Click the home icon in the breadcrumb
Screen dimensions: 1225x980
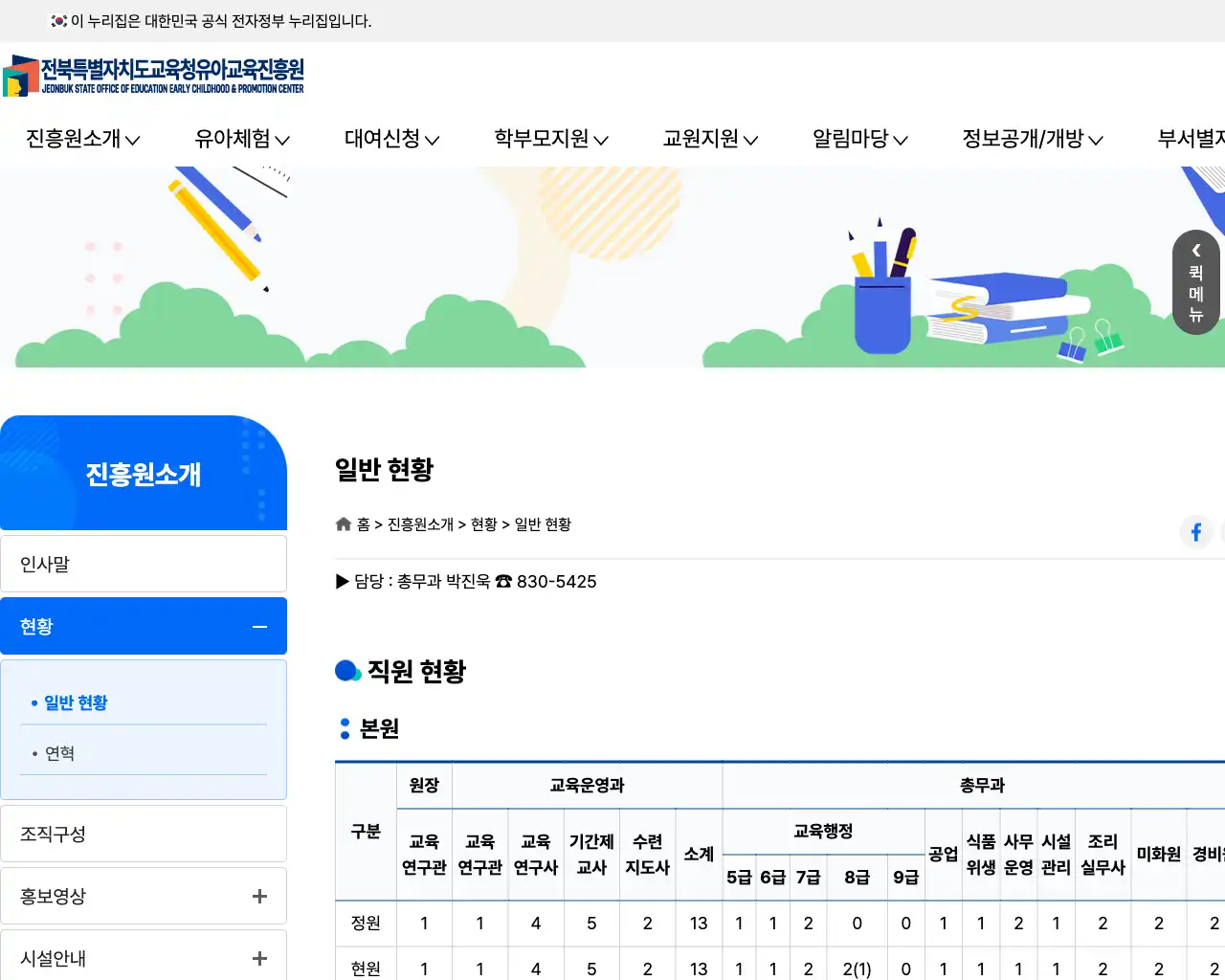[344, 523]
